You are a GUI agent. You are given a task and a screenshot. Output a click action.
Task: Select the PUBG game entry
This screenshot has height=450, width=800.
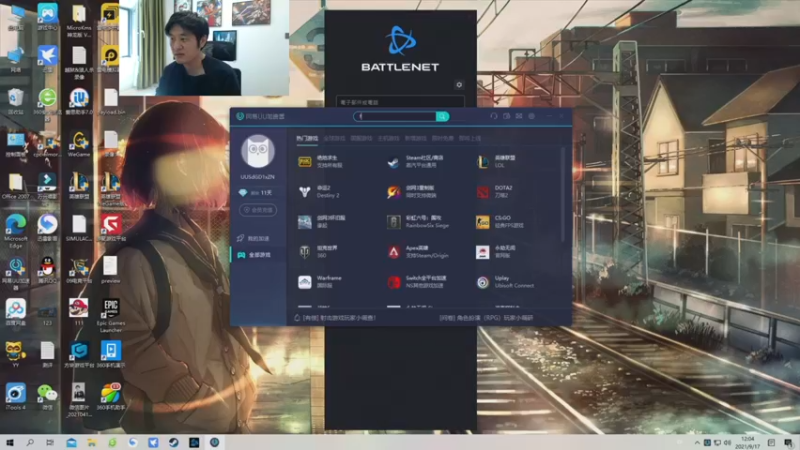320,162
